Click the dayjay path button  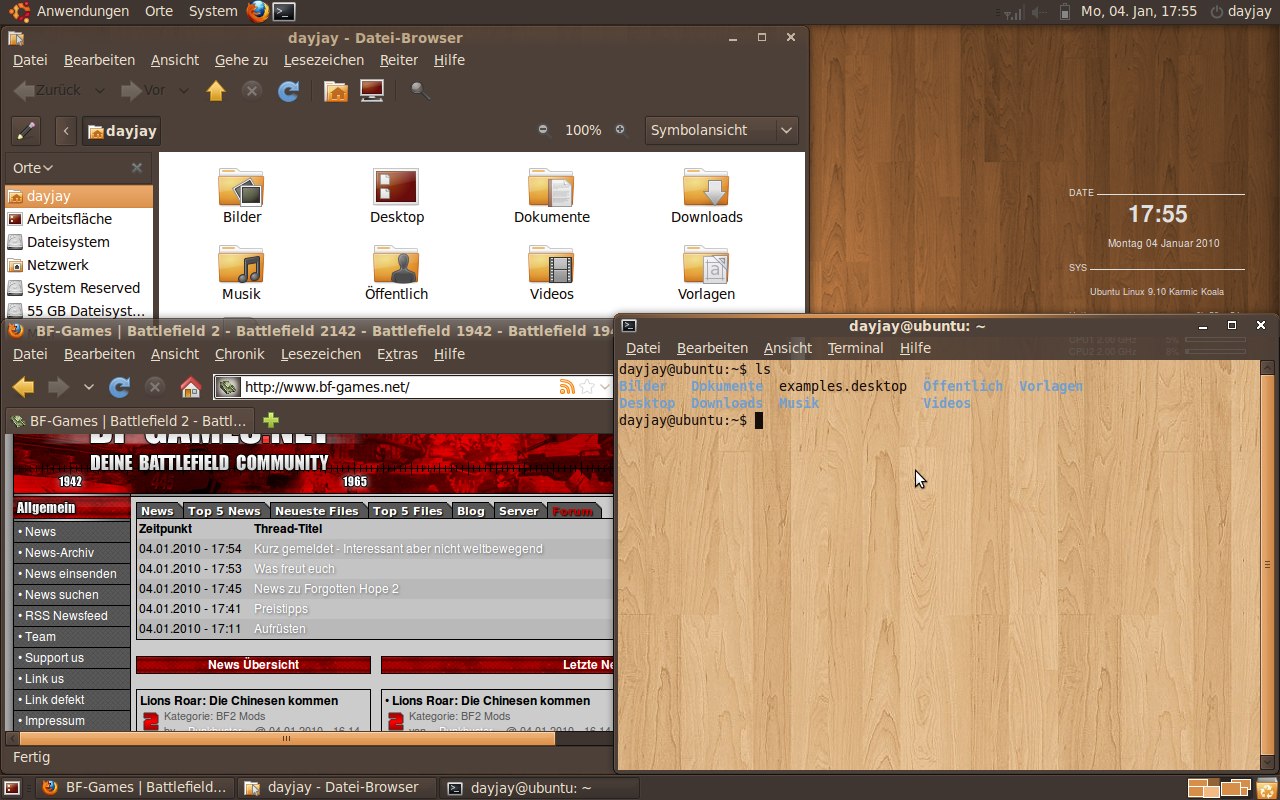pos(120,130)
